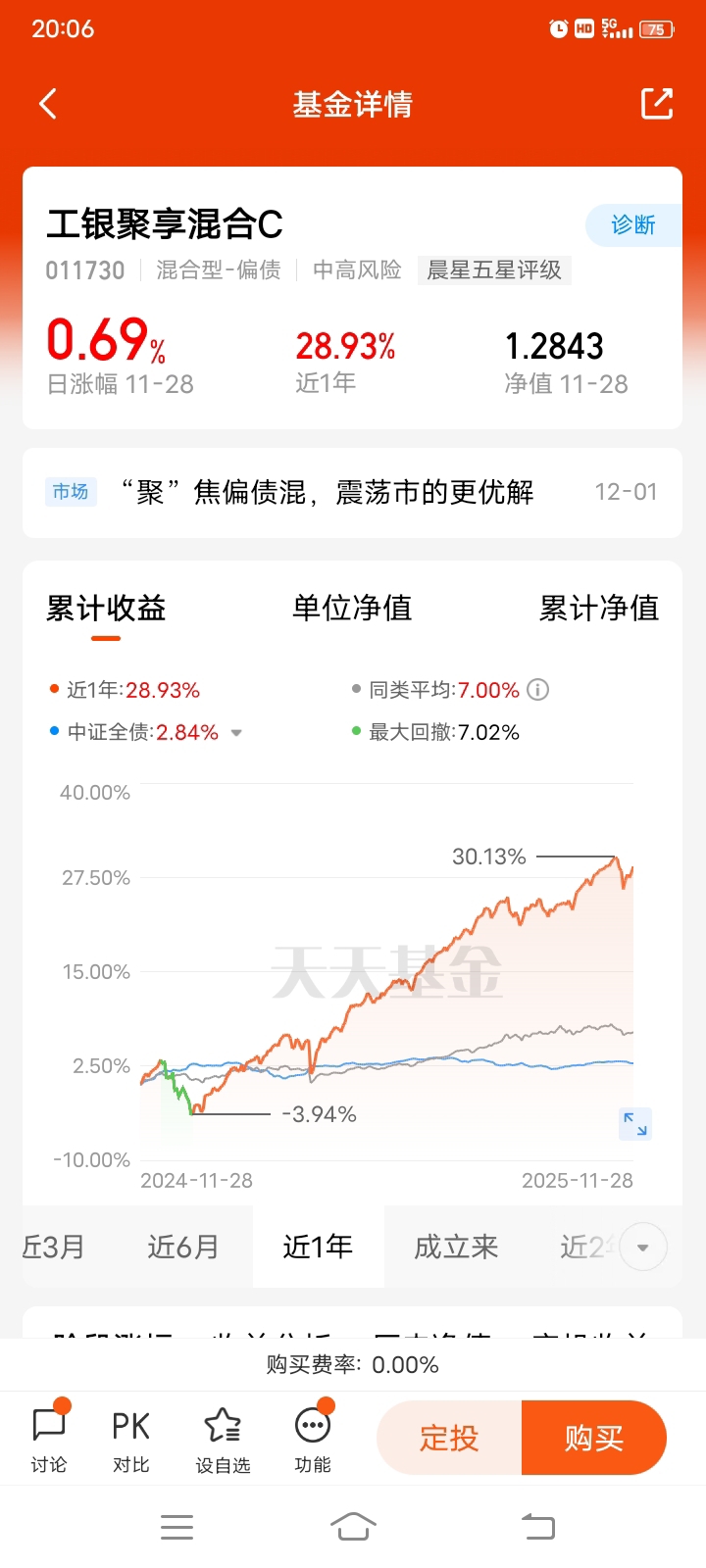This screenshot has height=1568, width=706.
Task: Tap the 晨星五星评级 rating tag
Action: (x=494, y=270)
